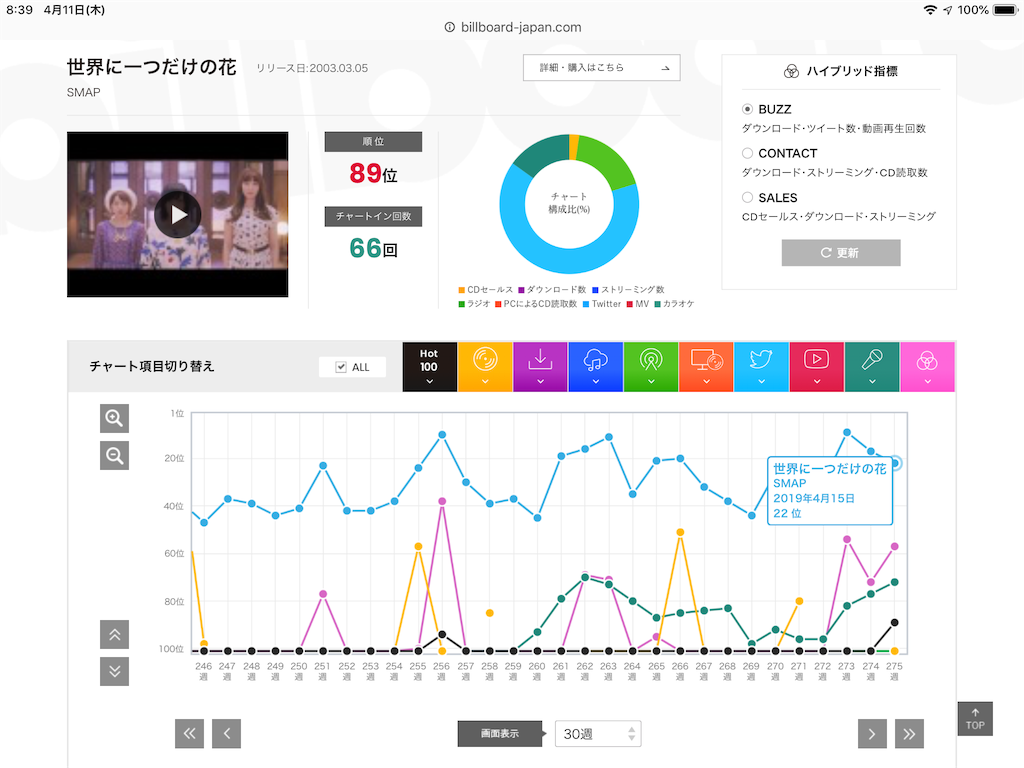Toggle the red MV video chart tab
1024x768 pixels.
point(817,367)
